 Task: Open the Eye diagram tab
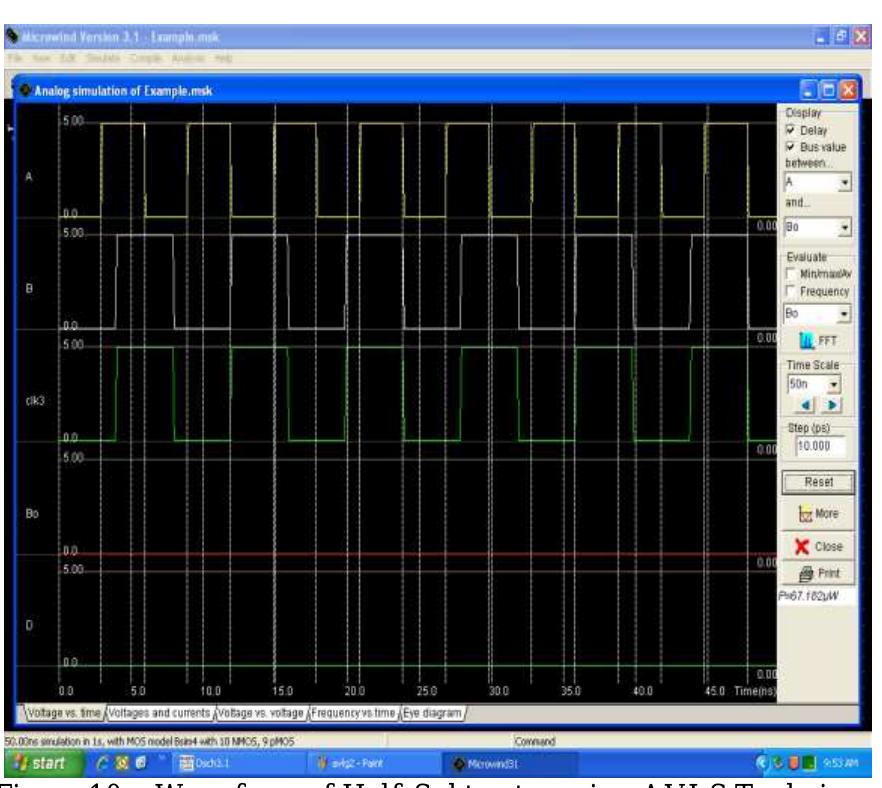[x=432, y=713]
